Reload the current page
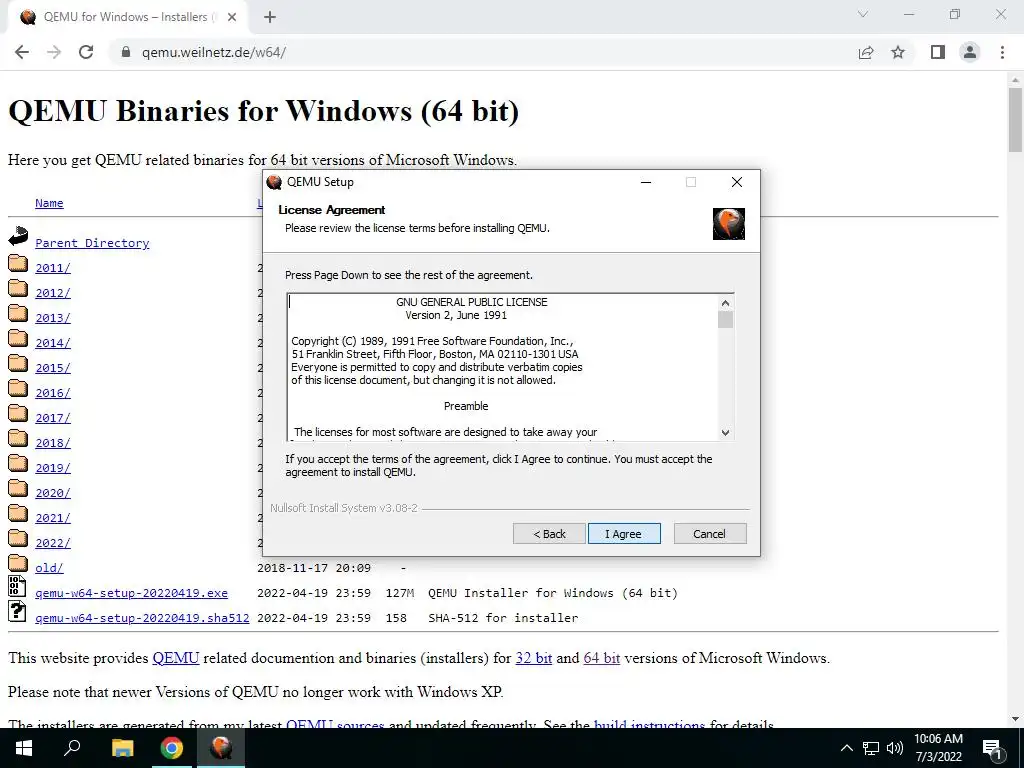1024x768 pixels. (x=86, y=52)
